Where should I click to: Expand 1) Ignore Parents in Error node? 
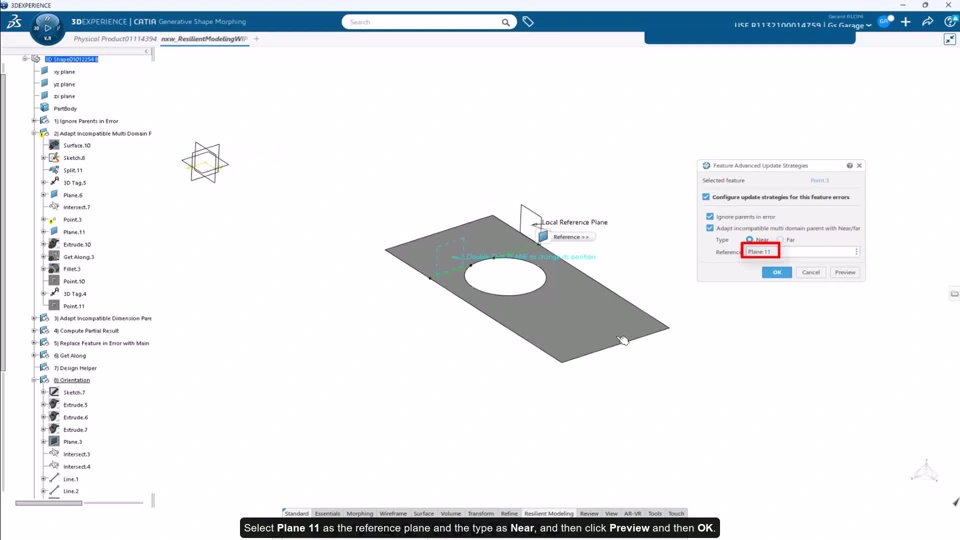pos(34,121)
